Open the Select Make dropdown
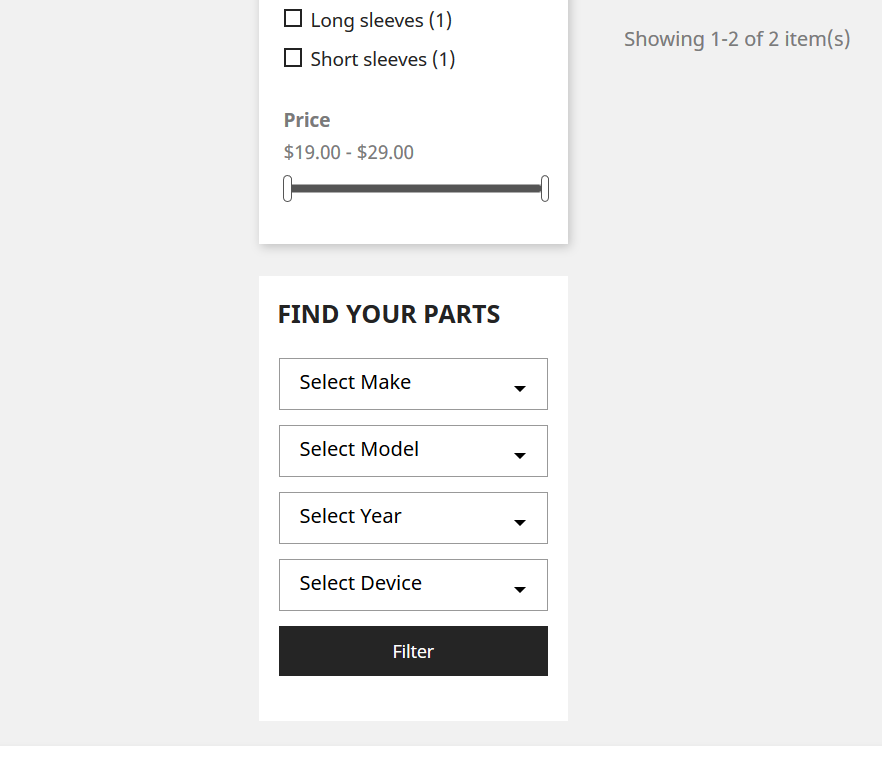This screenshot has width=882, height=763. [x=413, y=384]
